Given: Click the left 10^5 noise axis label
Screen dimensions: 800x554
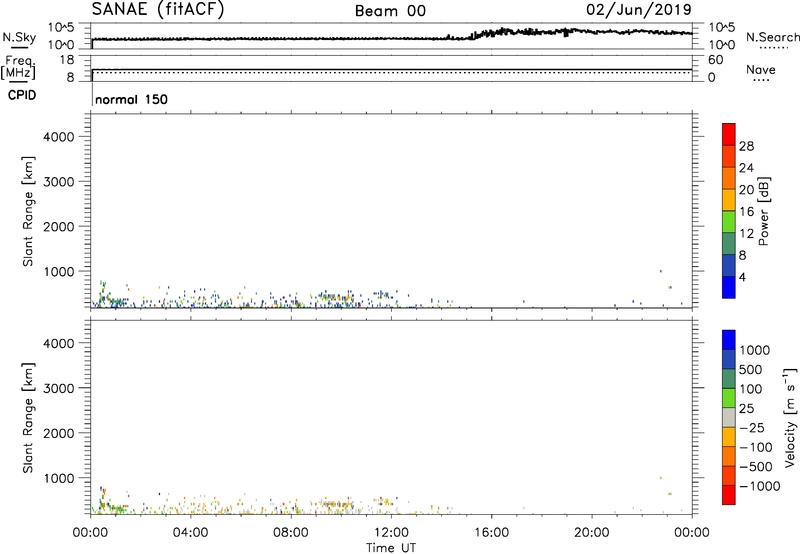Looking at the screenshot, I should (61, 27).
